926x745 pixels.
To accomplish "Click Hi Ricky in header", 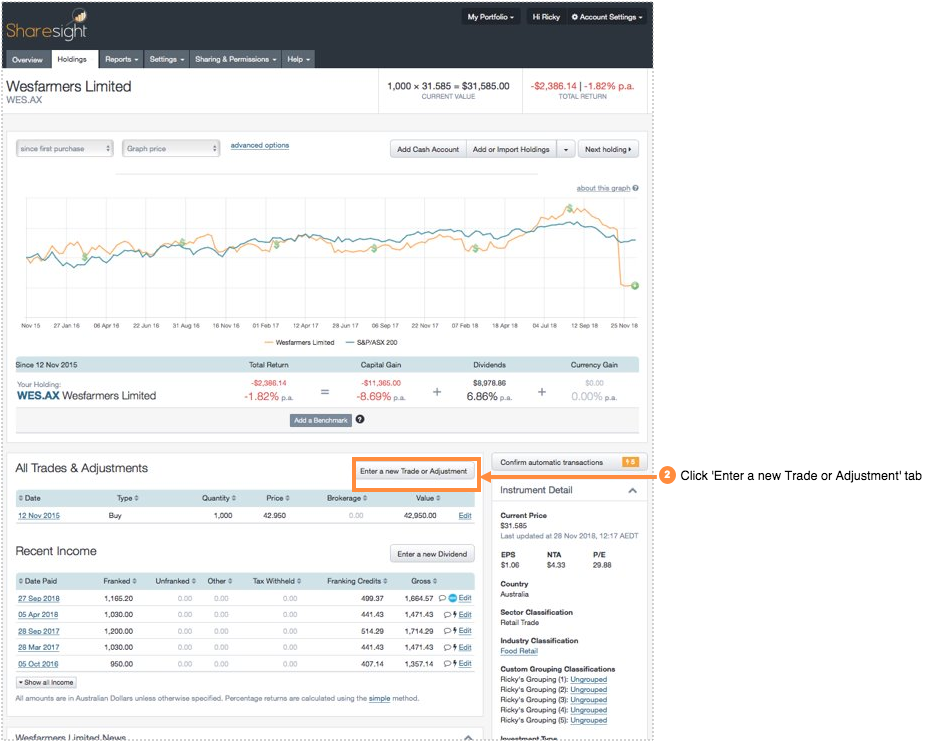I will tap(546, 17).
